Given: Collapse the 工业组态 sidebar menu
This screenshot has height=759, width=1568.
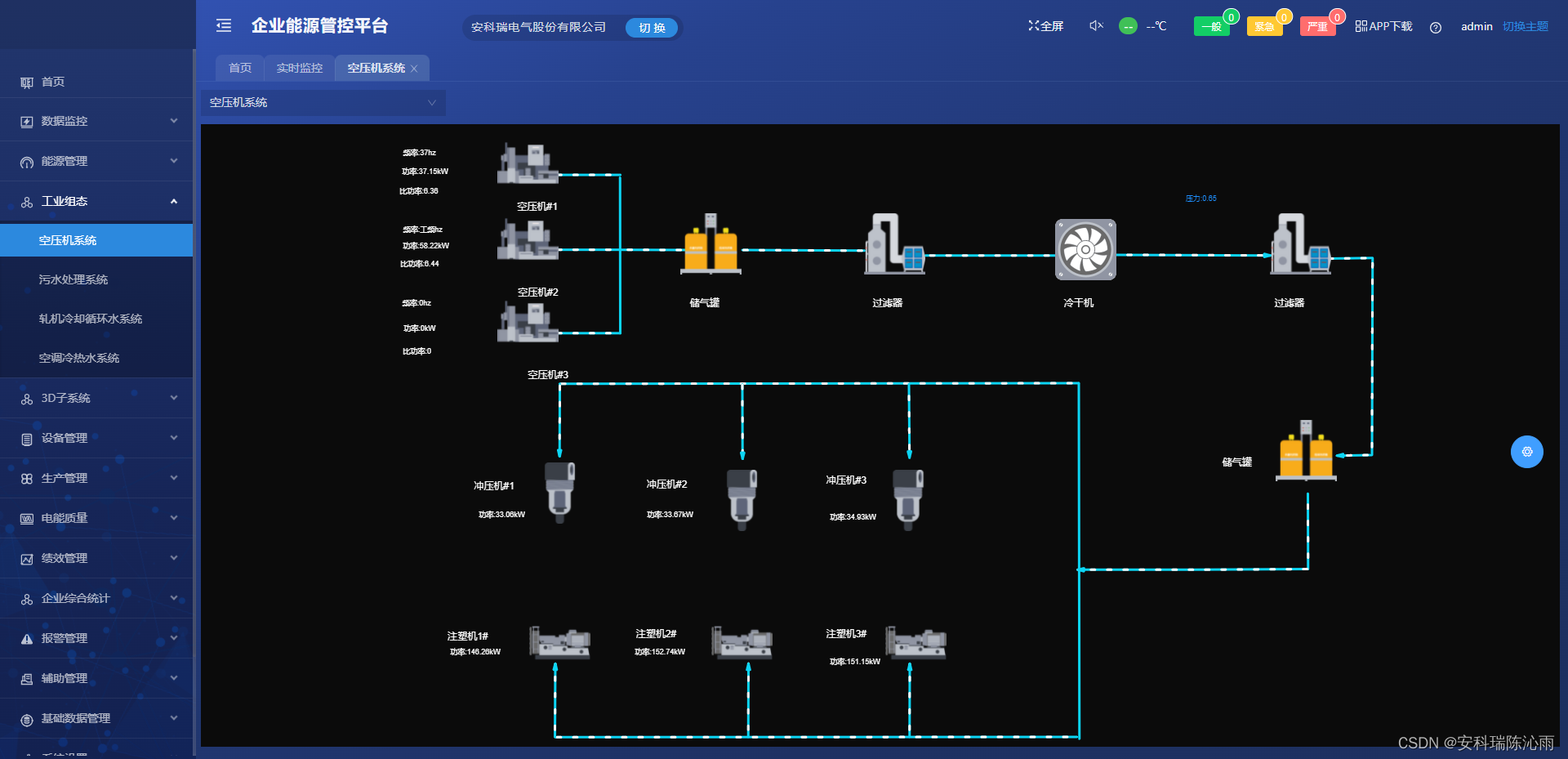Looking at the screenshot, I should click(96, 201).
